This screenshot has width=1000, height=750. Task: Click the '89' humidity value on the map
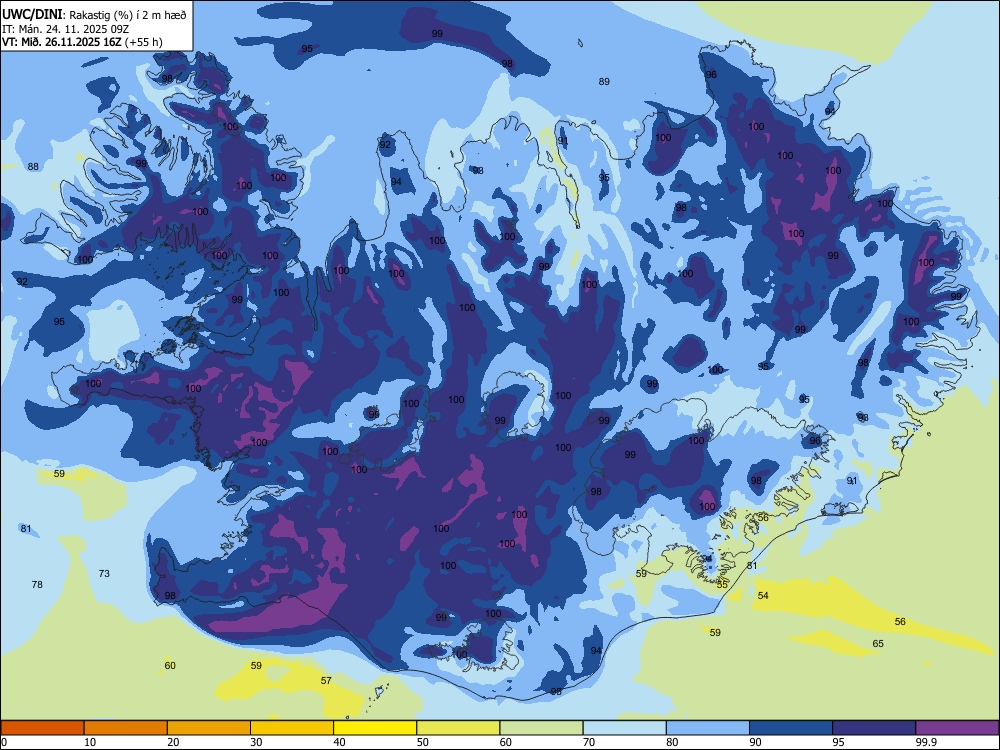coord(604,82)
